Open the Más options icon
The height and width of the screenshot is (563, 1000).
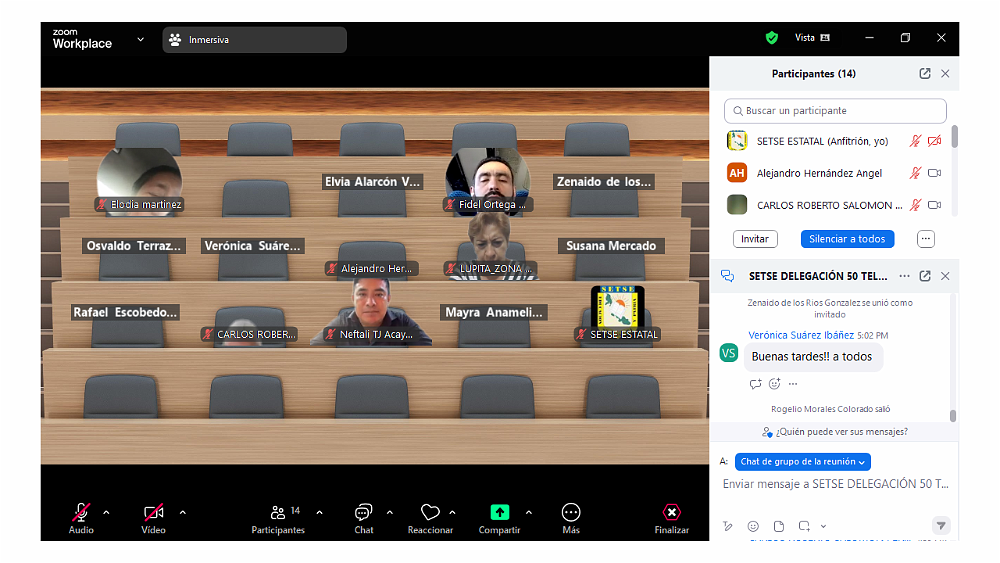point(571,512)
